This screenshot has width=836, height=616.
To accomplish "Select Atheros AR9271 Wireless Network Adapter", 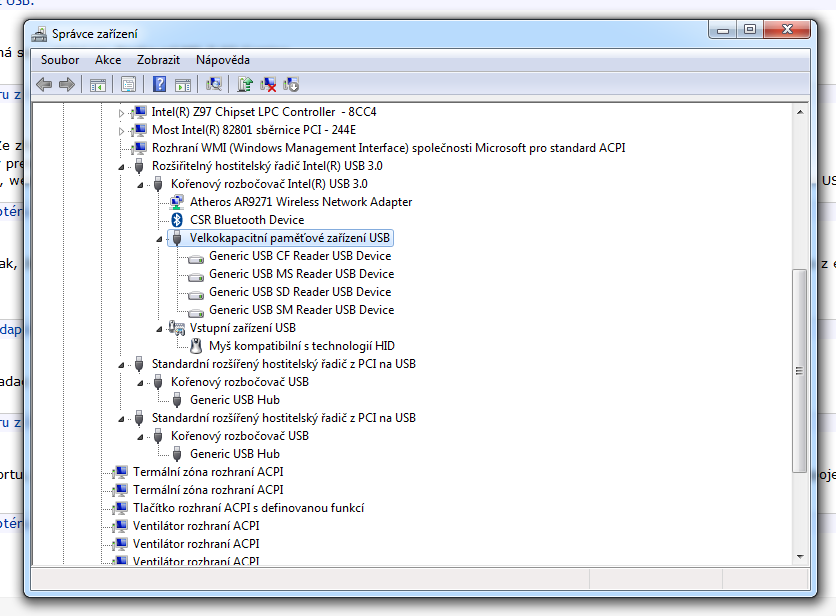I will [300, 202].
